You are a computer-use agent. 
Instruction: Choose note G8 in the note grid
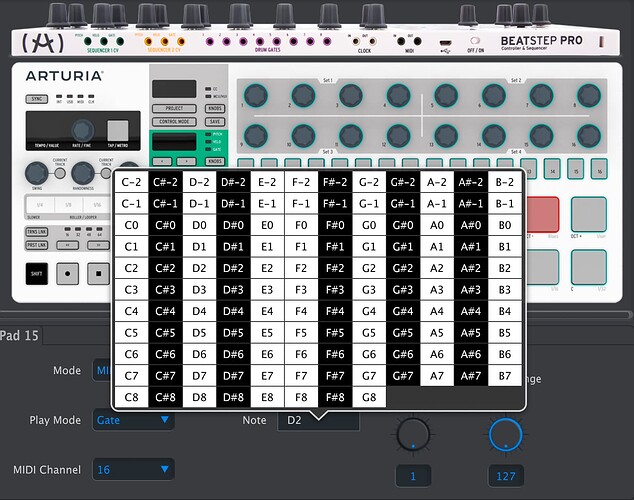click(x=369, y=397)
